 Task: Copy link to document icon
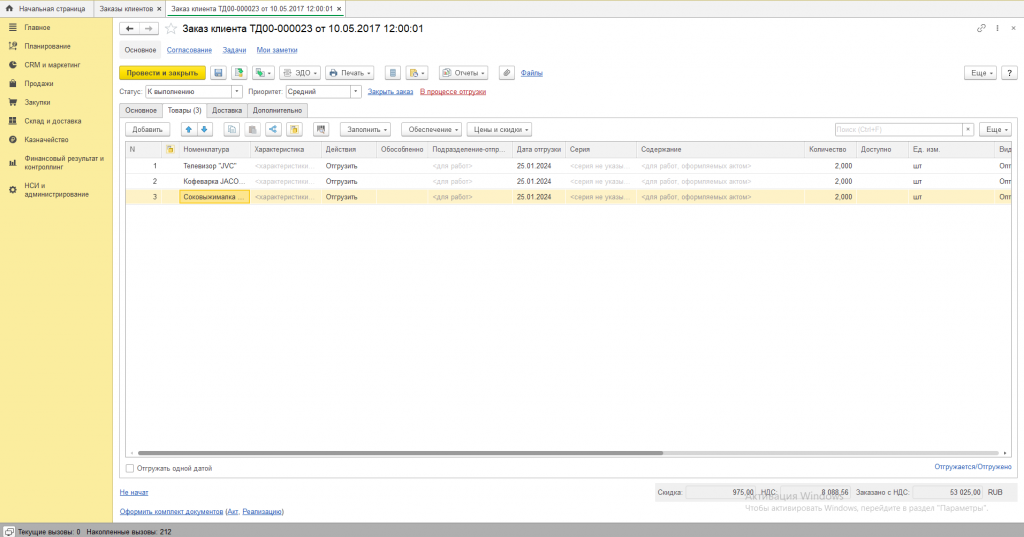point(981,28)
